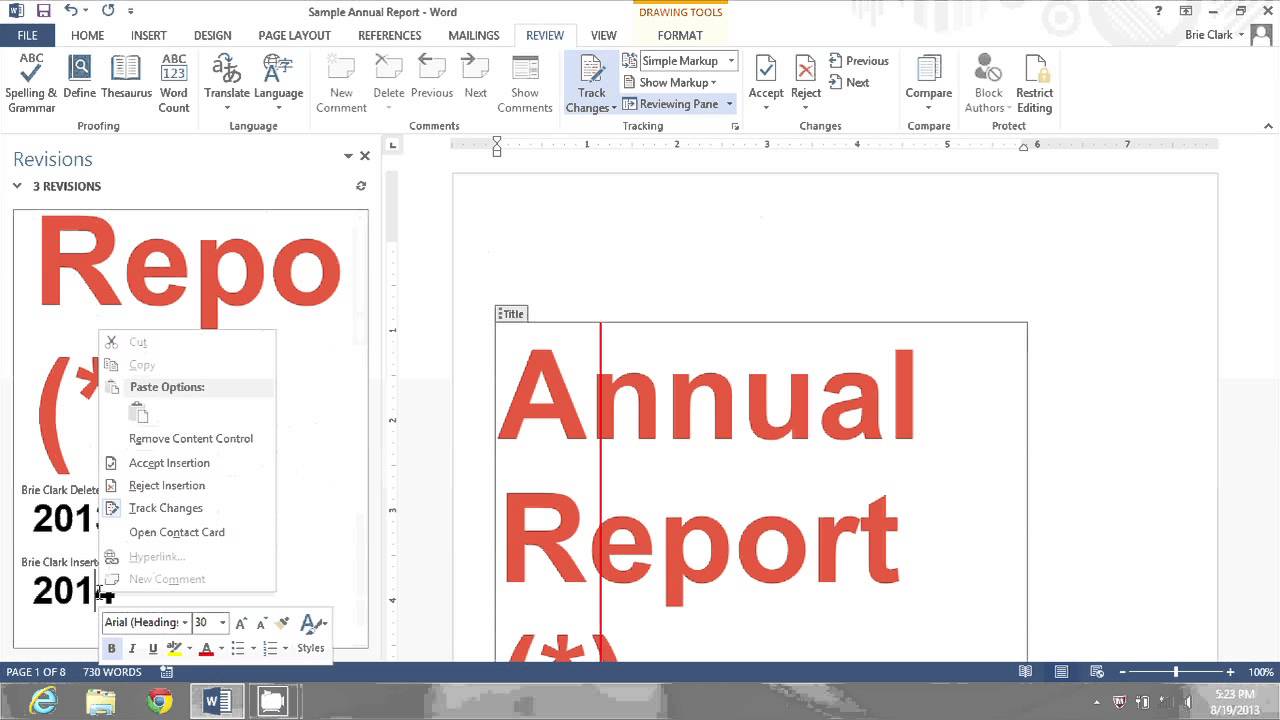The width and height of the screenshot is (1280, 720).
Task: Click Format Painter in mini toolbar
Action: [x=283, y=623]
